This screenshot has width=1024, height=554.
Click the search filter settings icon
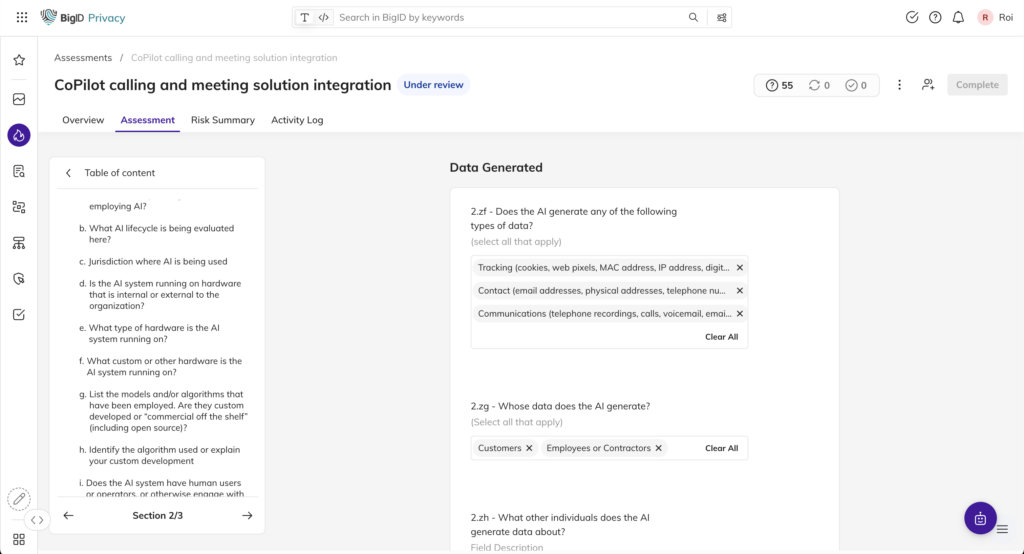722,18
